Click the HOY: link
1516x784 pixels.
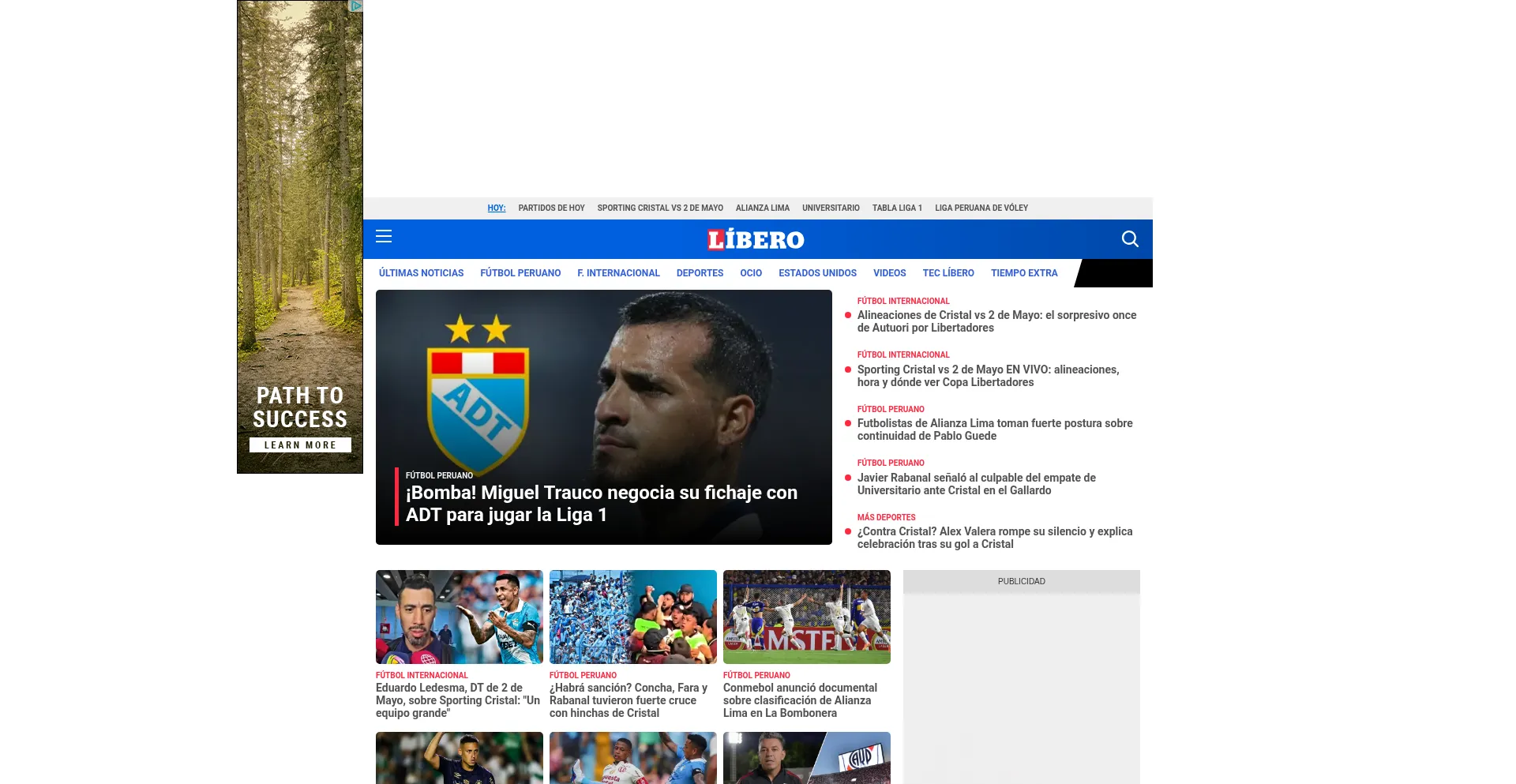tap(497, 208)
